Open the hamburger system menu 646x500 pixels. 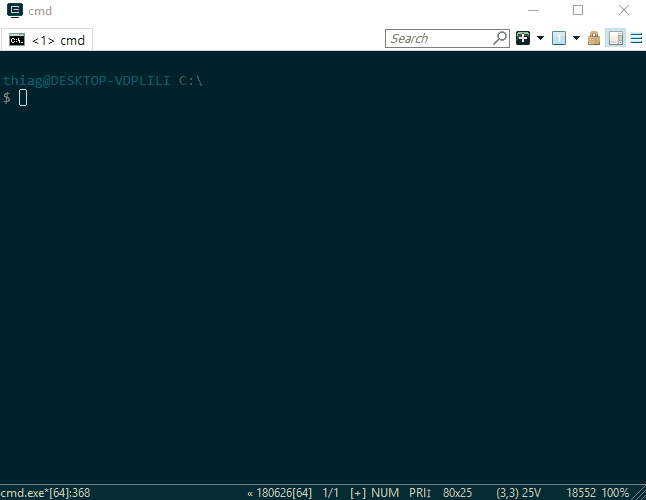(636, 38)
